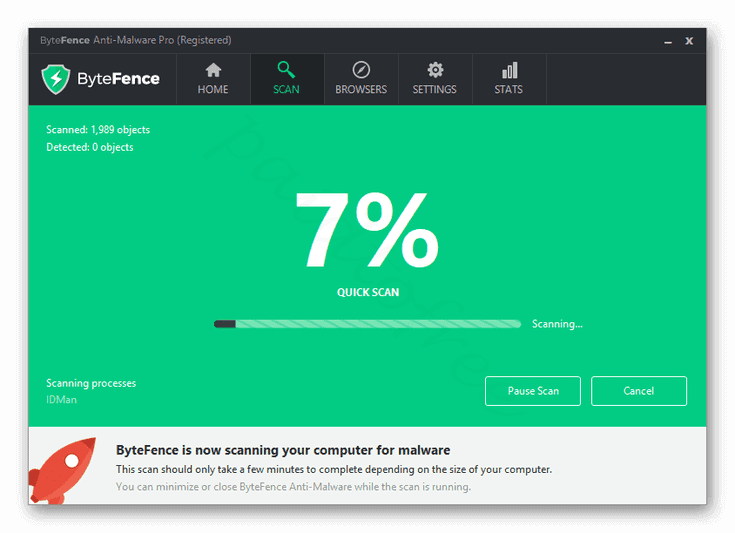Click the 'Scanning...' status text
735x533 pixels.
(x=557, y=324)
